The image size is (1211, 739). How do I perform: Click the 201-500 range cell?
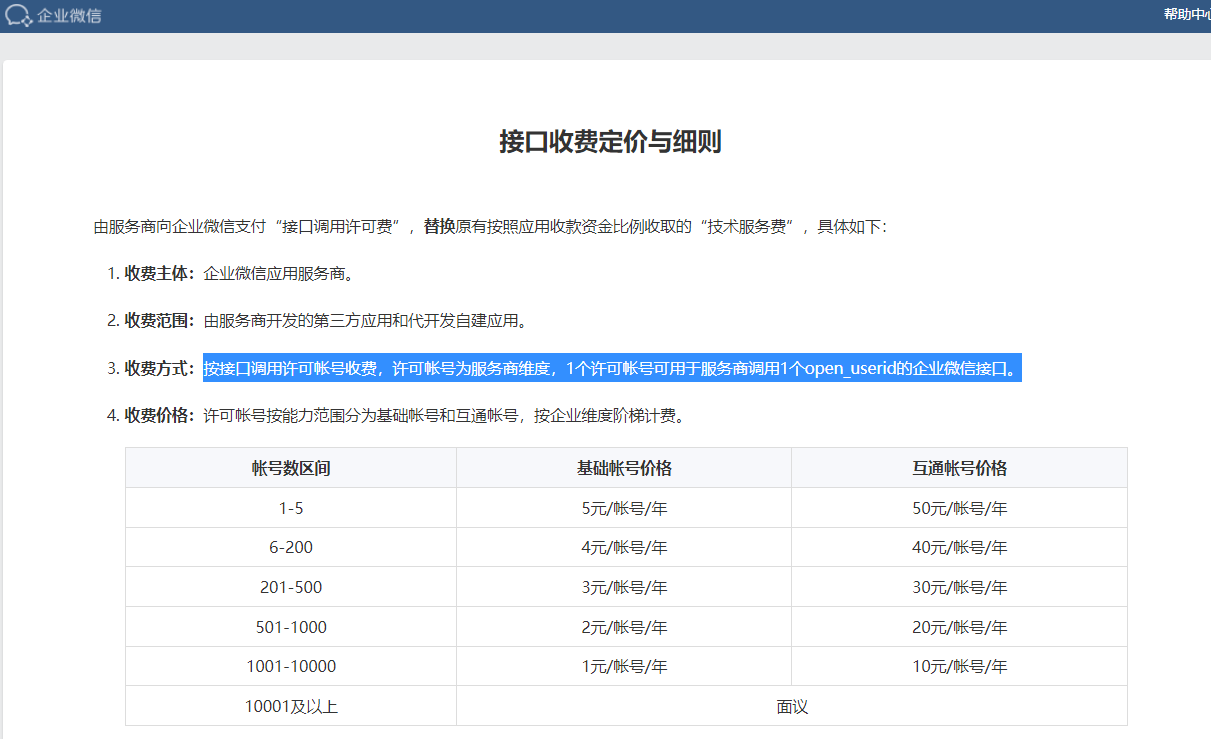[291, 588]
